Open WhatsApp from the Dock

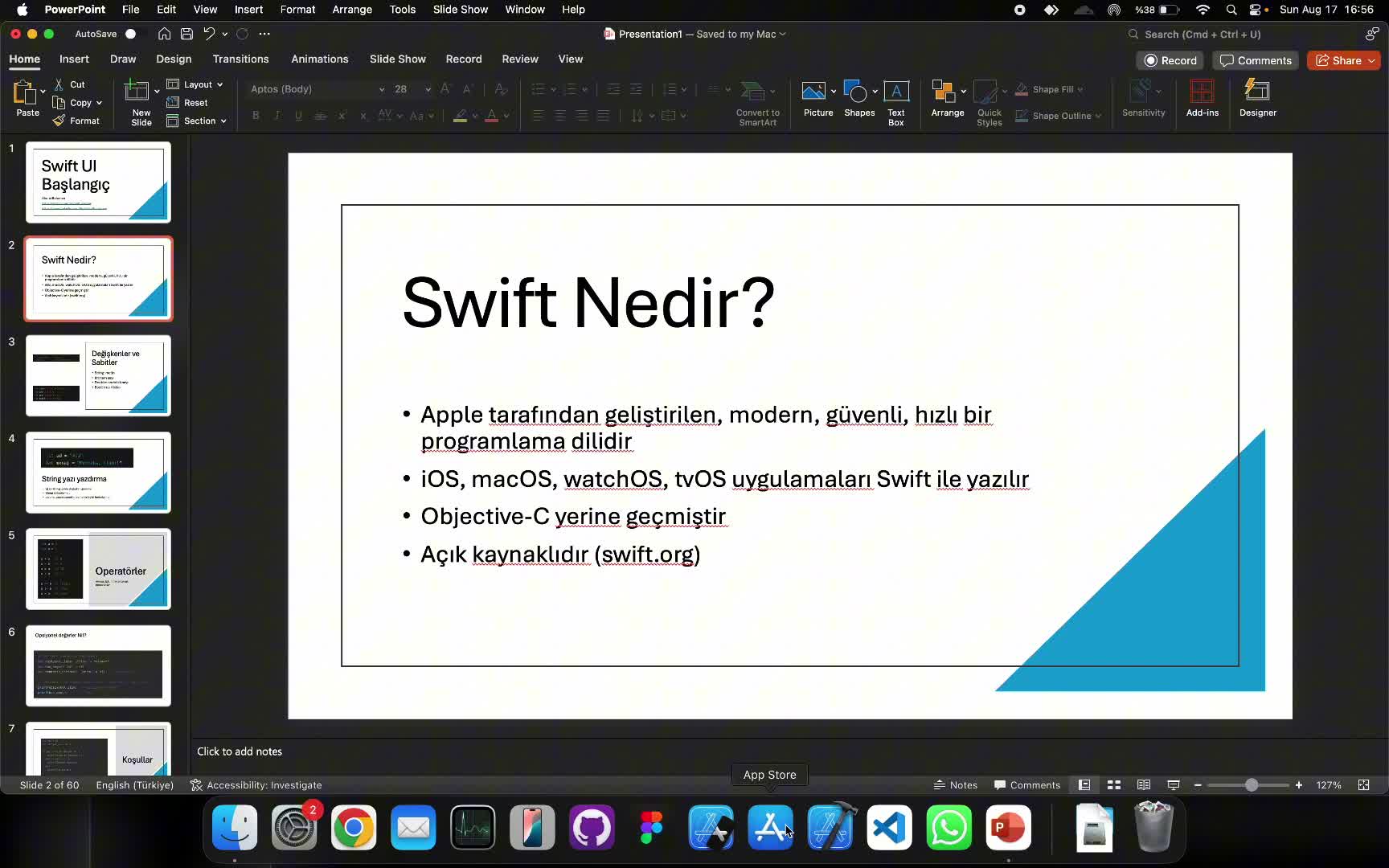coord(949,828)
